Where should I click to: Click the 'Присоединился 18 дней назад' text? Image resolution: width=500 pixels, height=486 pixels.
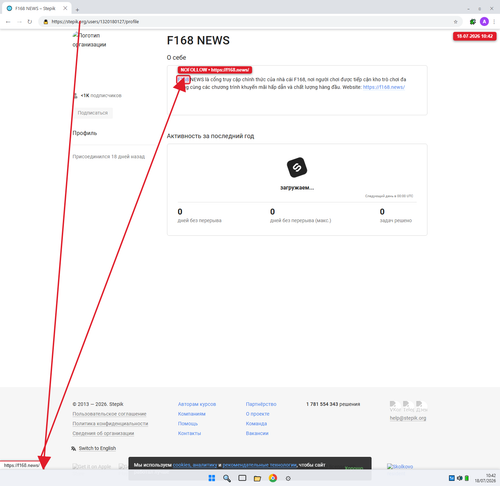pos(109,156)
